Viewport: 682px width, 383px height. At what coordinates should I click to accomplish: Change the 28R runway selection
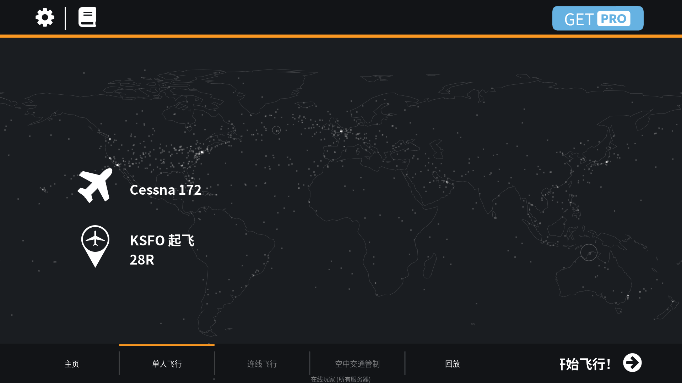(x=142, y=260)
